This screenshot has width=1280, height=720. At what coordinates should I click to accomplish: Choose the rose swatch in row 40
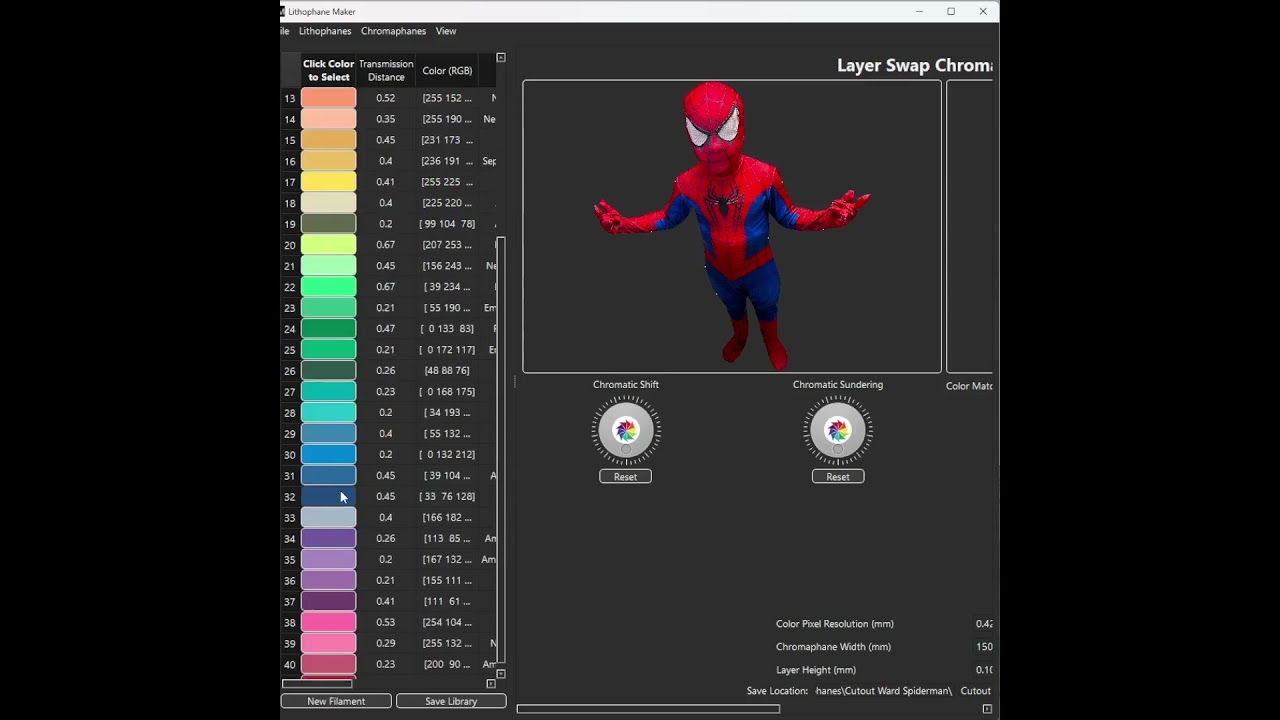(328, 665)
